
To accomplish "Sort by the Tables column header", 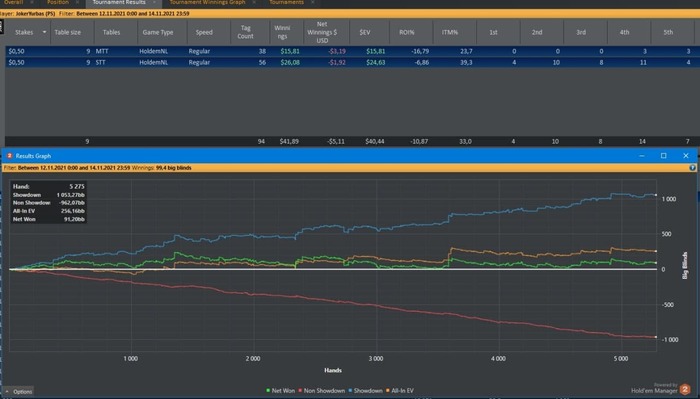I will point(111,32).
